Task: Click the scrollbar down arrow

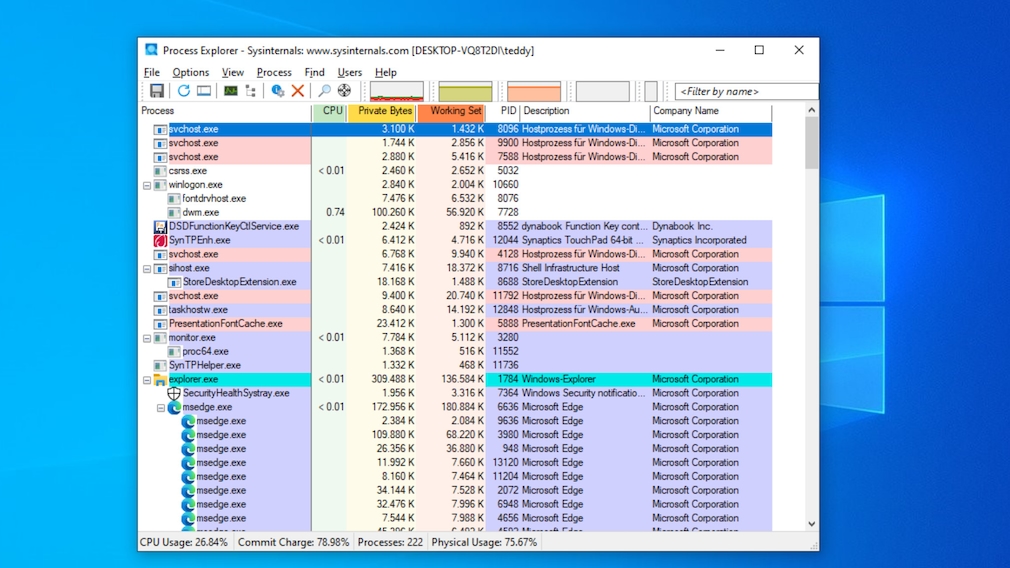Action: [812, 524]
